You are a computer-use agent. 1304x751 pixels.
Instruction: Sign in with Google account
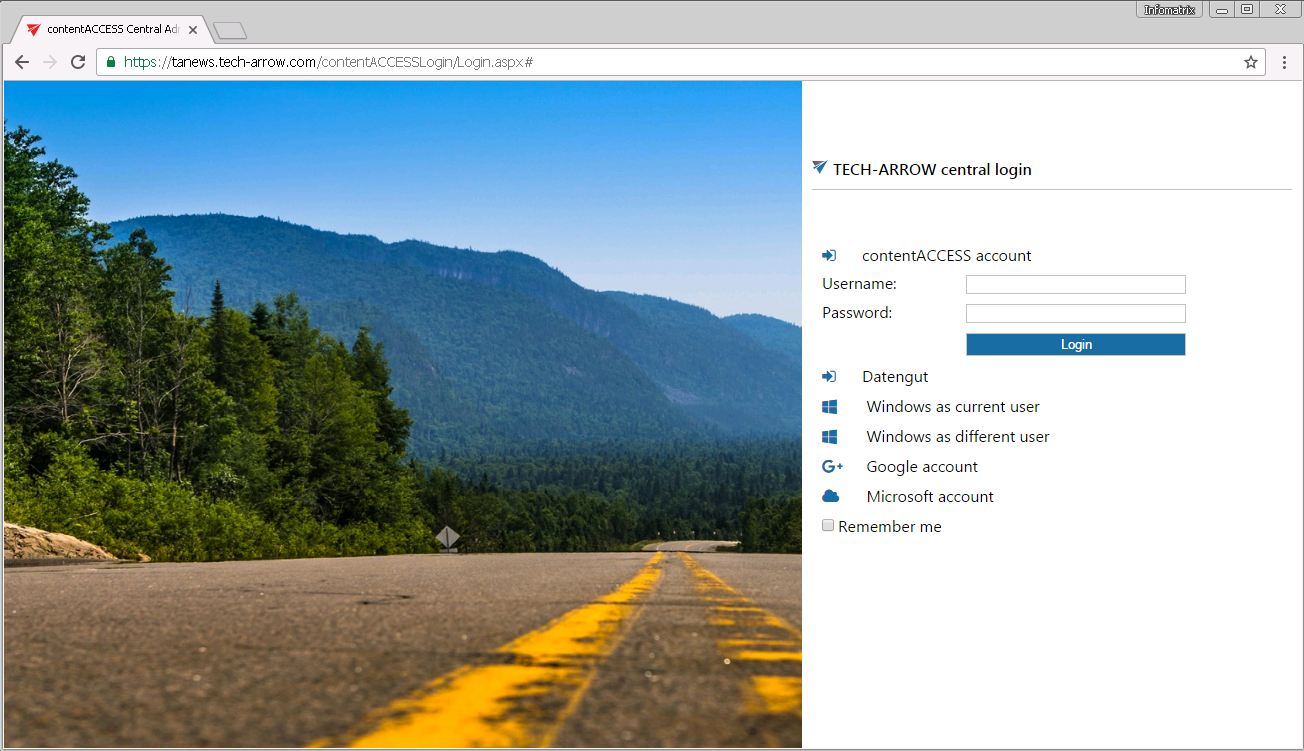(x=922, y=467)
